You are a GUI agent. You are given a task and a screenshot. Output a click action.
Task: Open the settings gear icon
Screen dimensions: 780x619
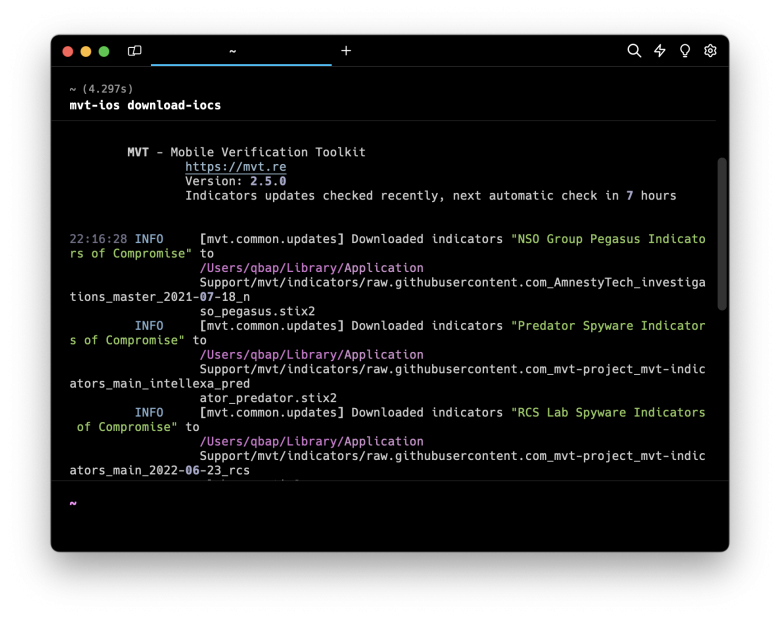710,51
